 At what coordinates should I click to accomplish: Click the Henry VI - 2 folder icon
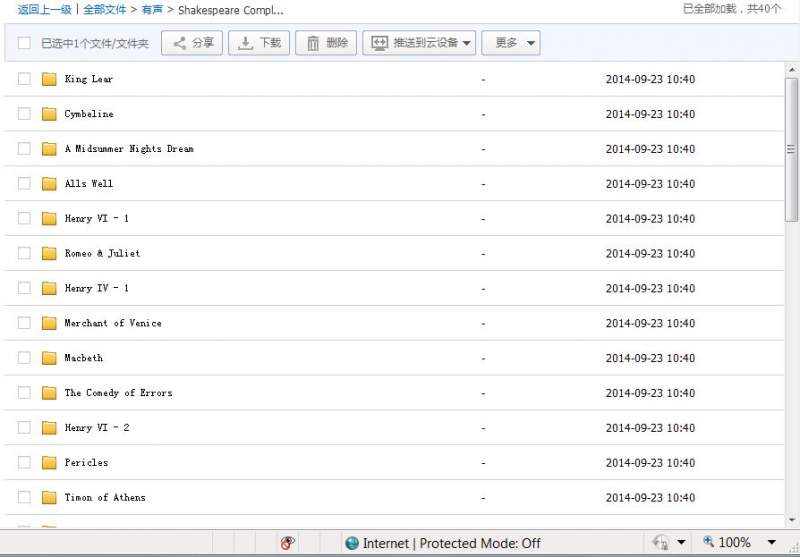(x=49, y=427)
